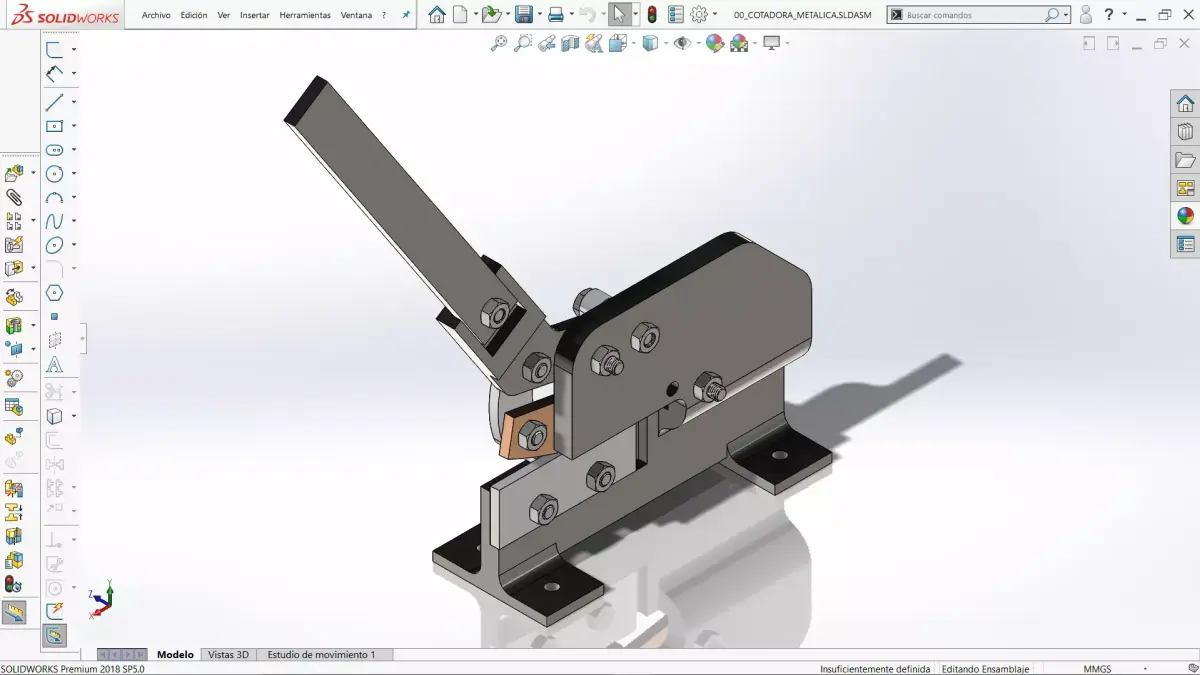Select the Circle sketch tool
1200x675 pixels.
(55, 174)
